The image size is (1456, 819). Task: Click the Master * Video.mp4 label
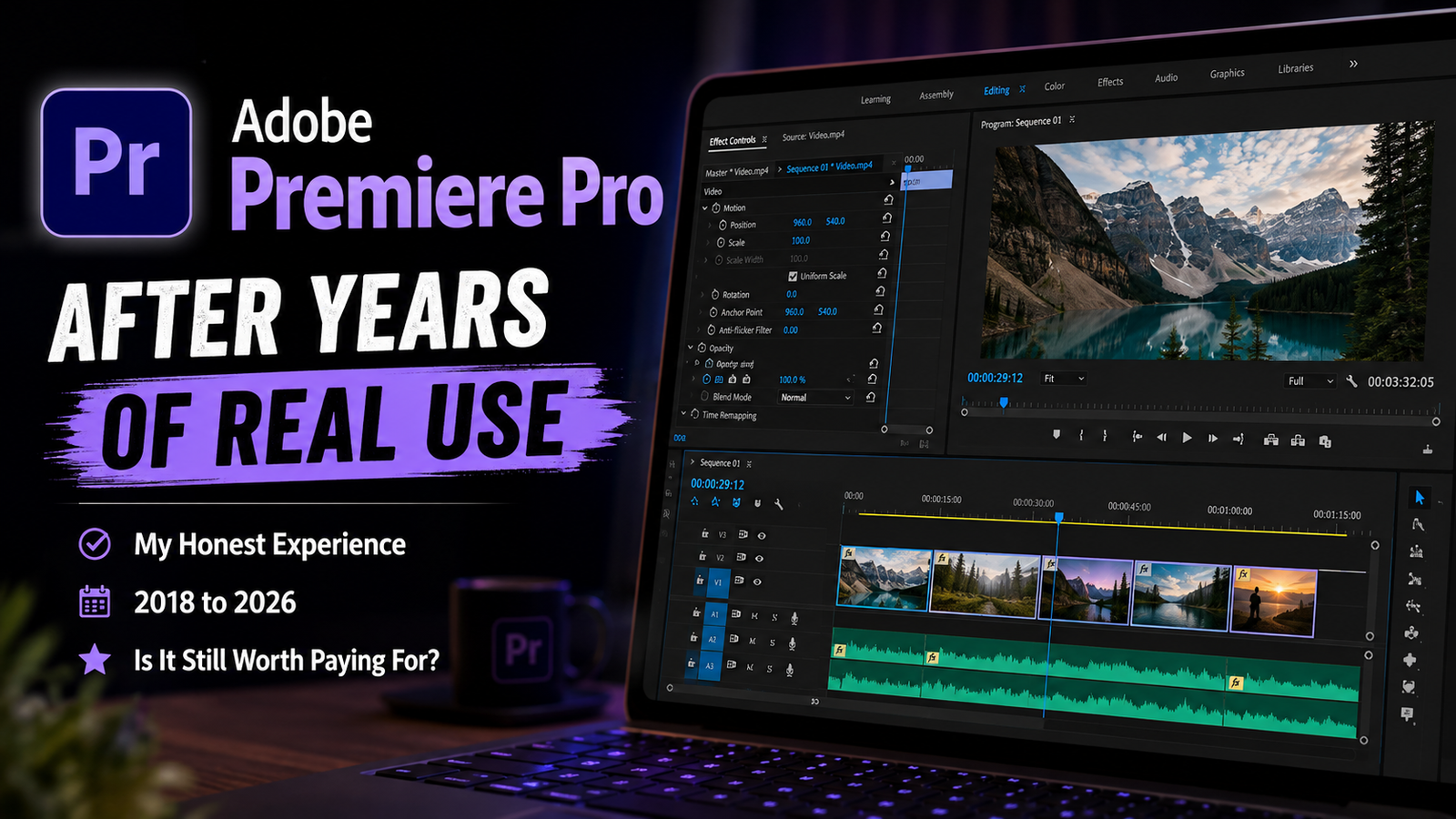[x=736, y=172]
